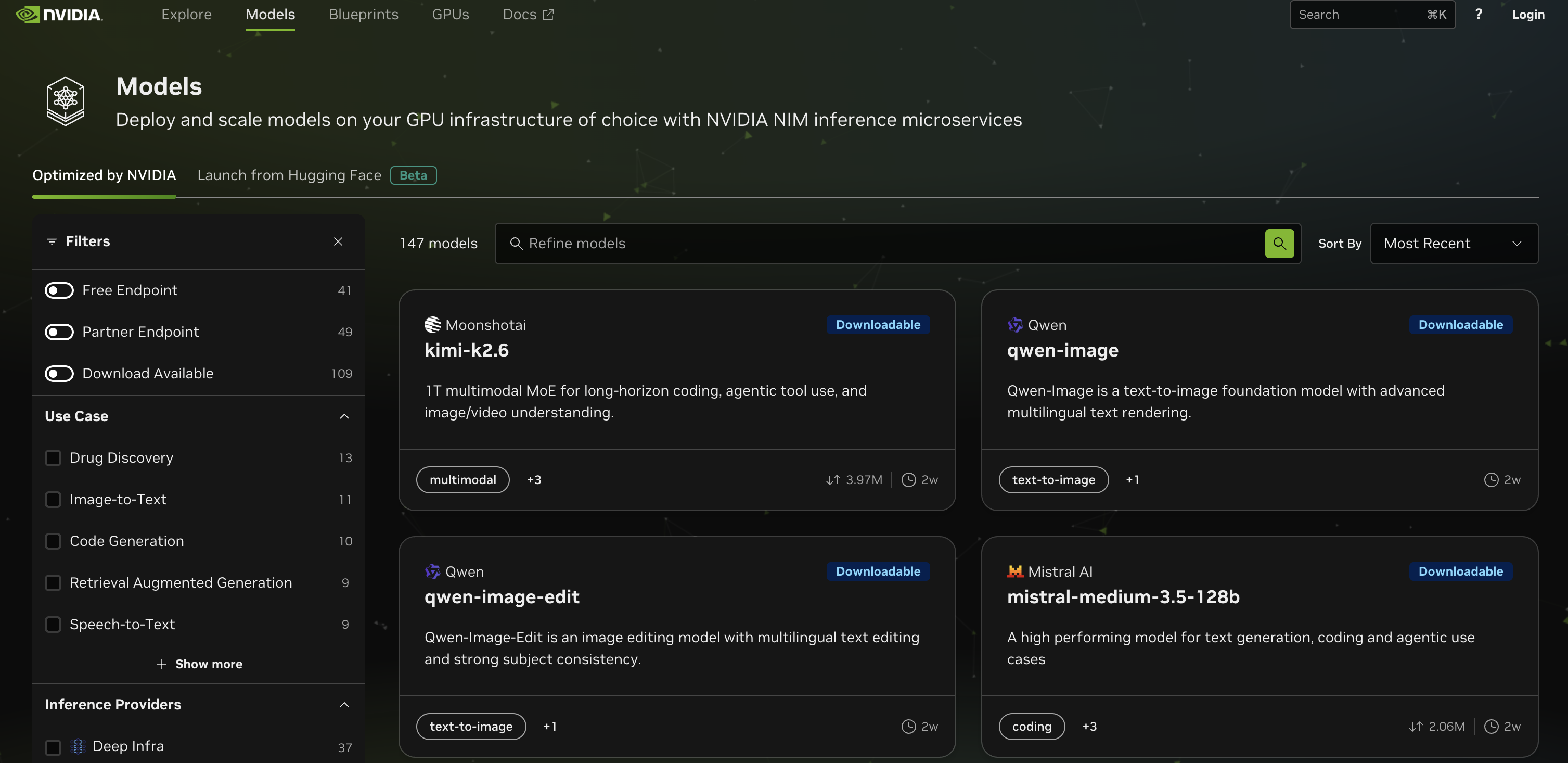
Task: Click text-to-image tag on qwen-image-edit card
Action: pyautogui.click(x=471, y=727)
